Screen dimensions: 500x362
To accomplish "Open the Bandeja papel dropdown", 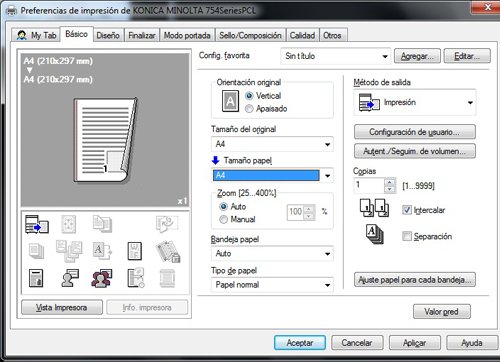I will pos(272,254).
